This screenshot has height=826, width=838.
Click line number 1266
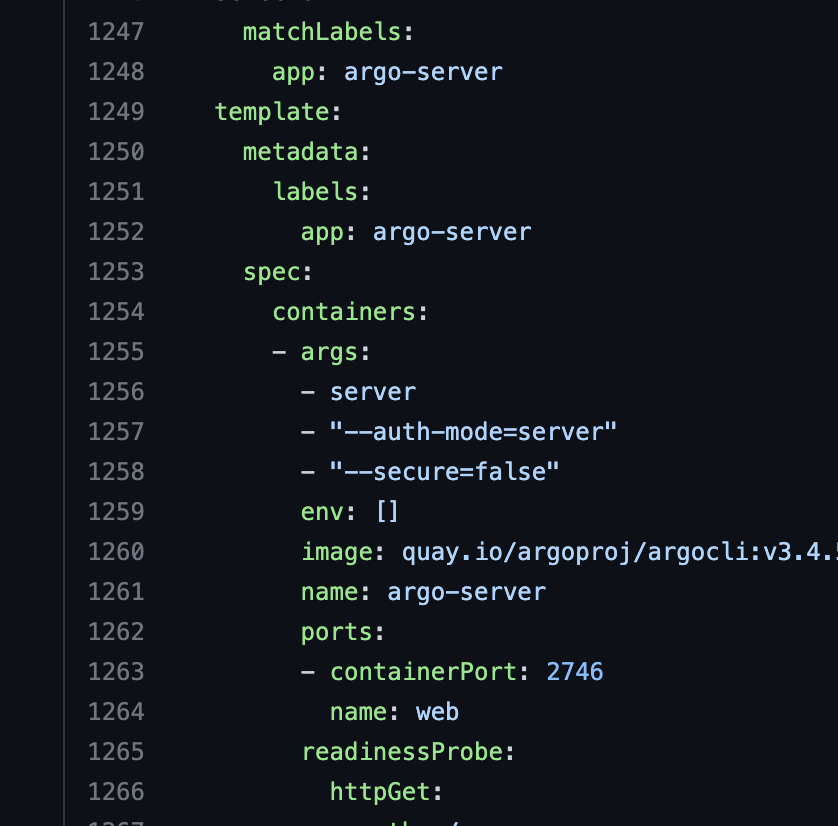(116, 792)
